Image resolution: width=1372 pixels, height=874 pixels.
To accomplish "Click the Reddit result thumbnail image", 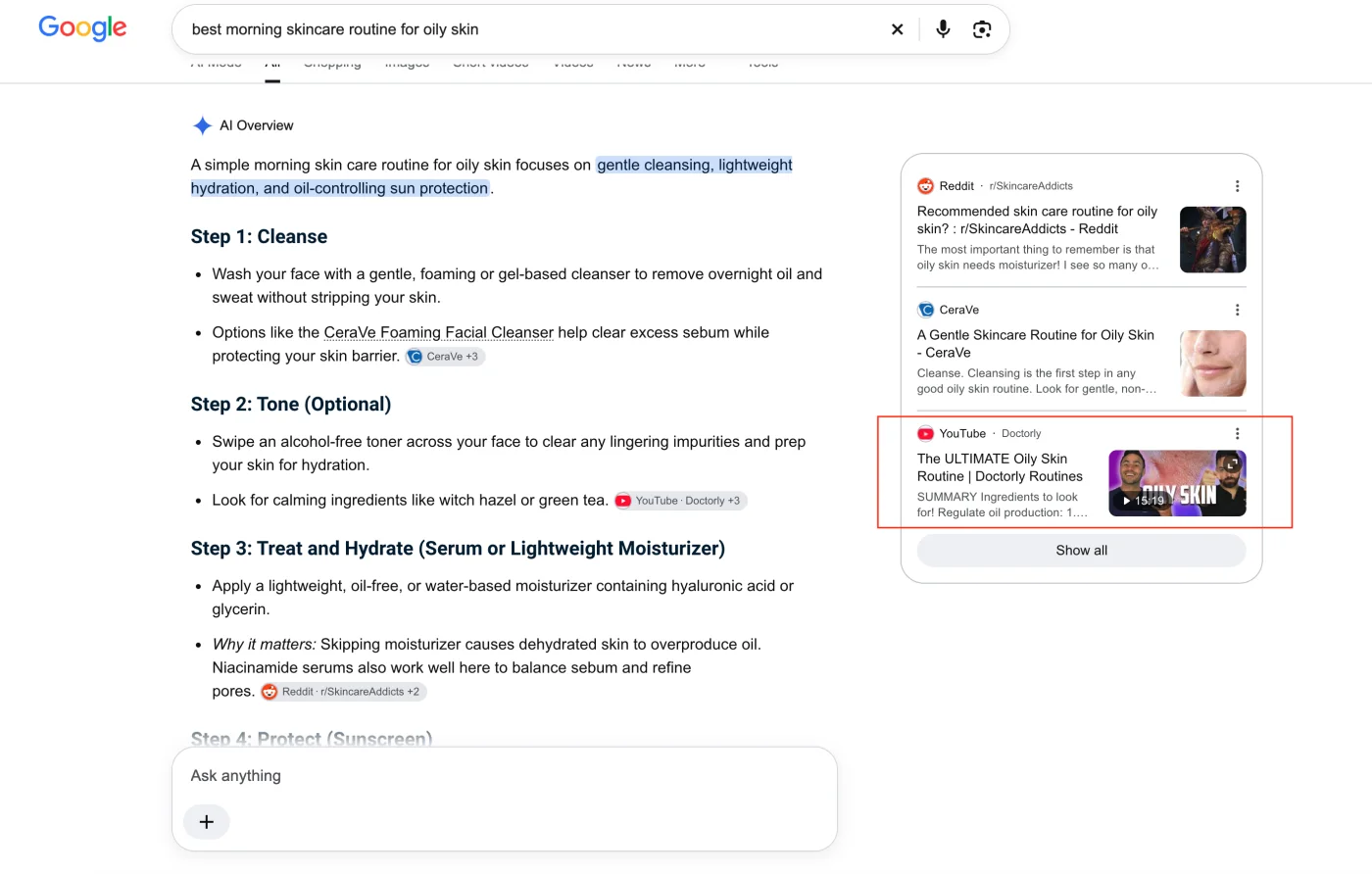I will 1212,239.
